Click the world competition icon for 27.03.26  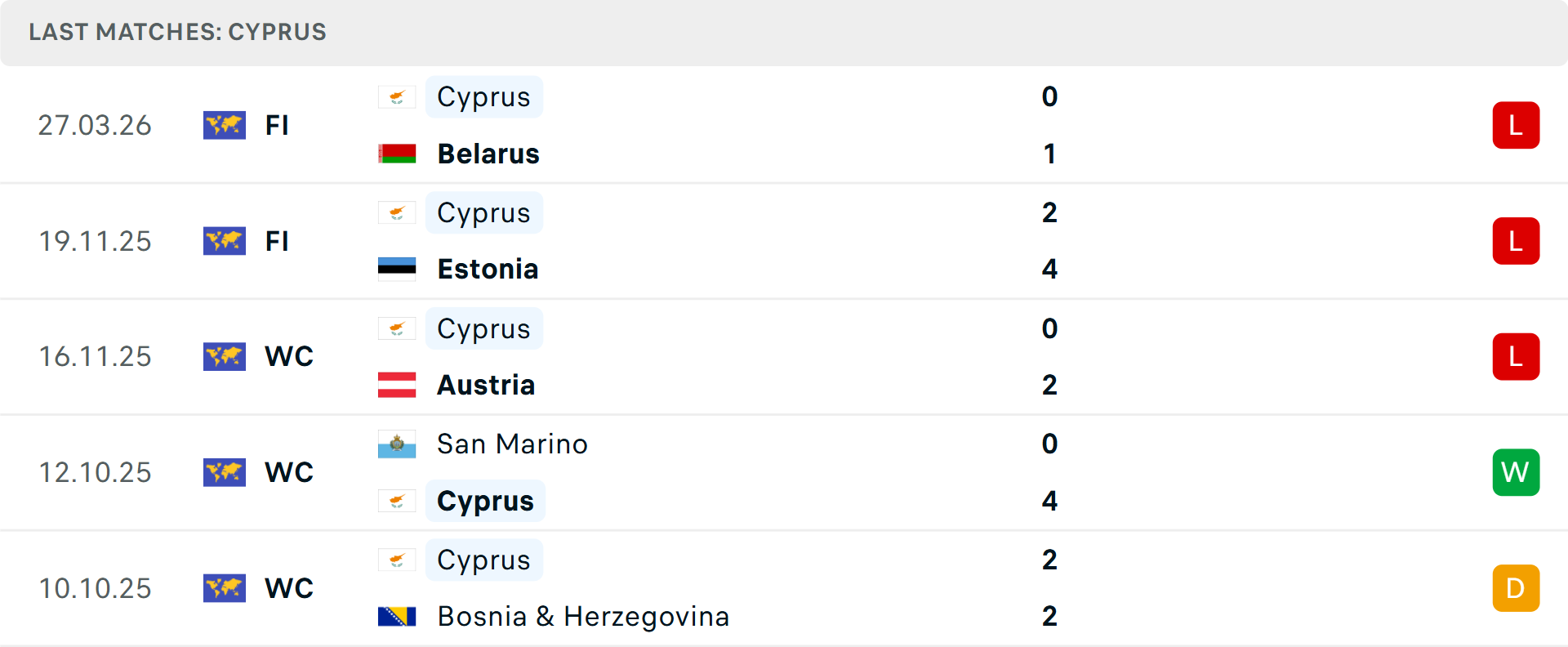225,125
